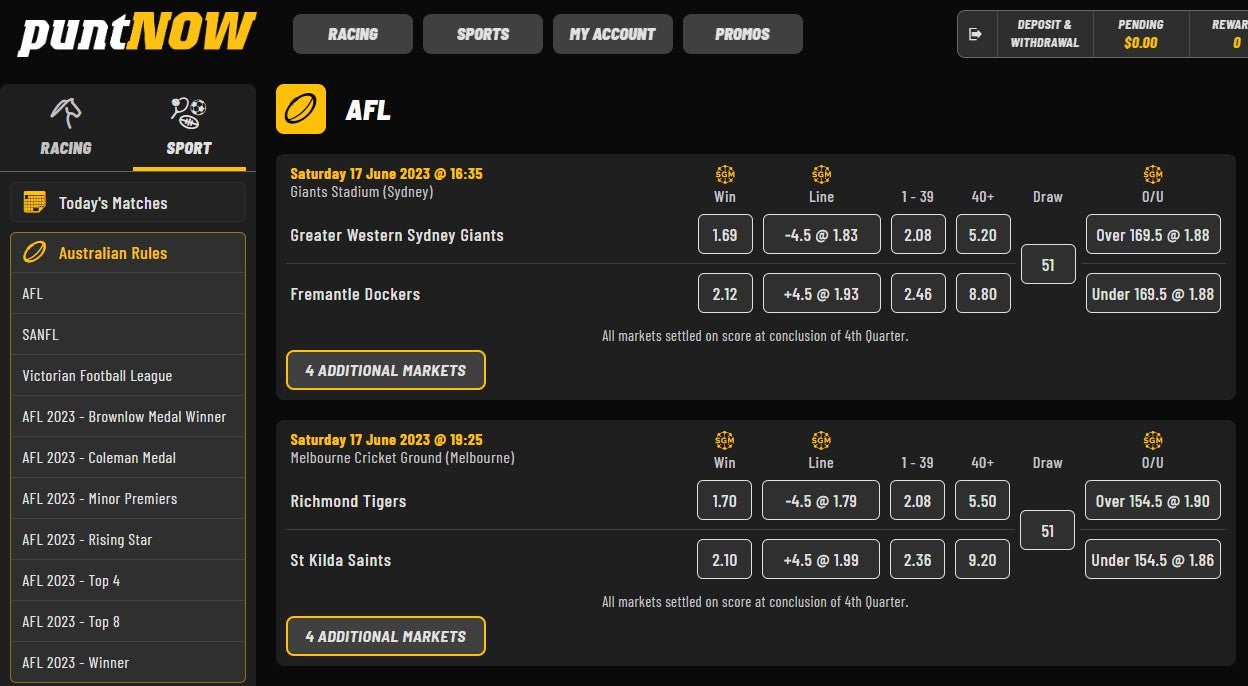Bet on GWS Giants win at 1.69
1248x686 pixels.
pos(725,235)
